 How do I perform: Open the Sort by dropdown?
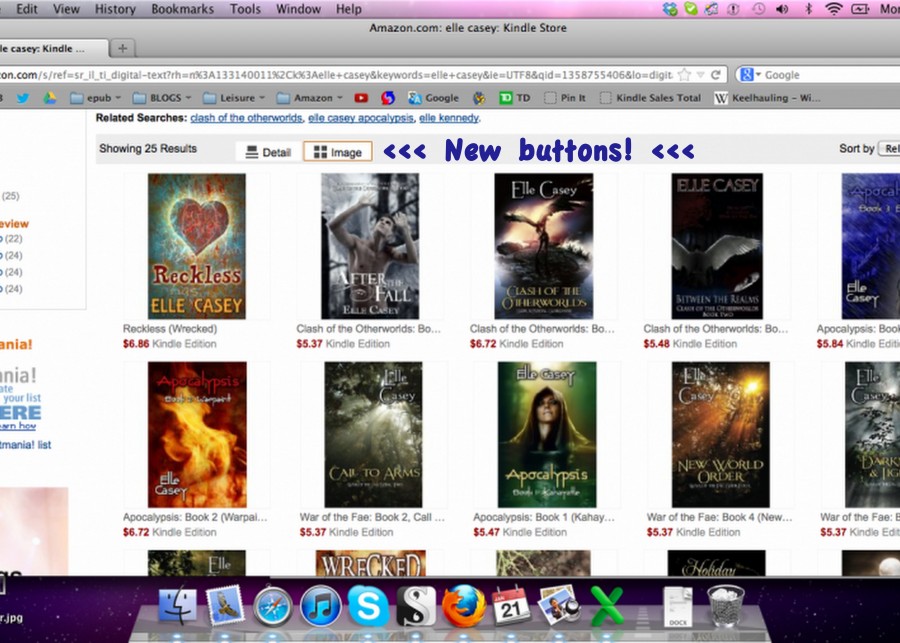click(x=890, y=149)
